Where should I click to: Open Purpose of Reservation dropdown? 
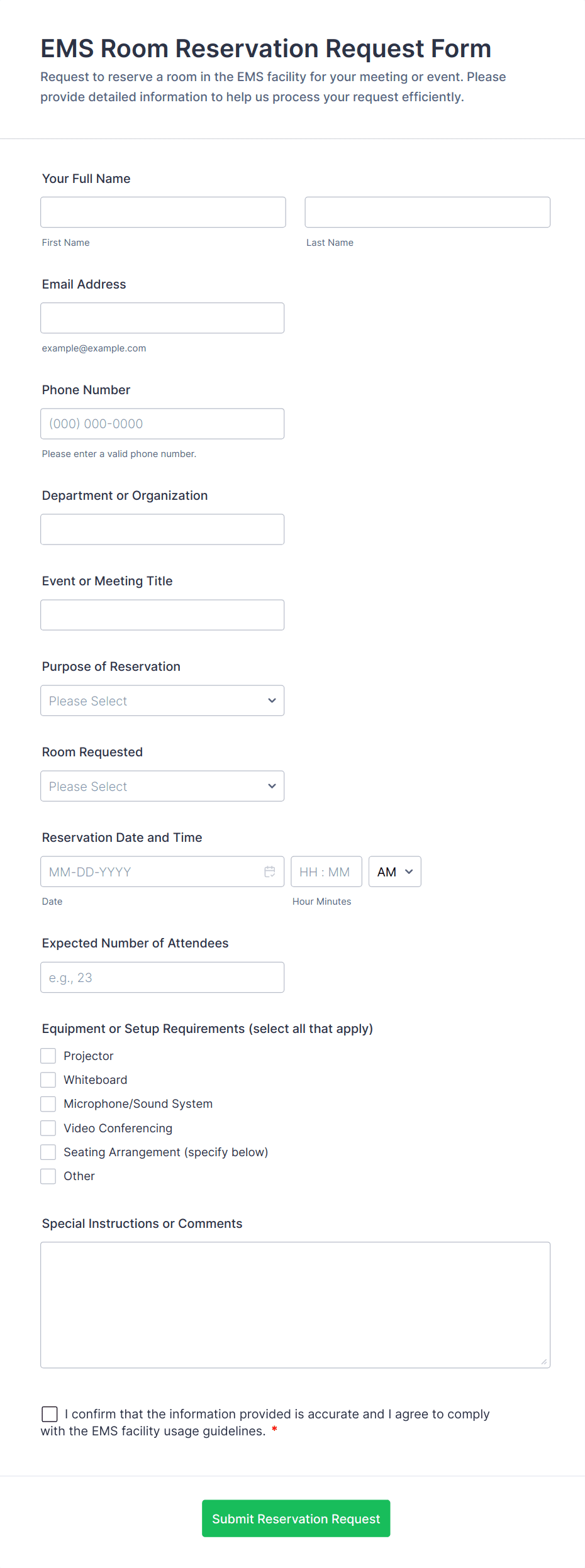(x=162, y=700)
